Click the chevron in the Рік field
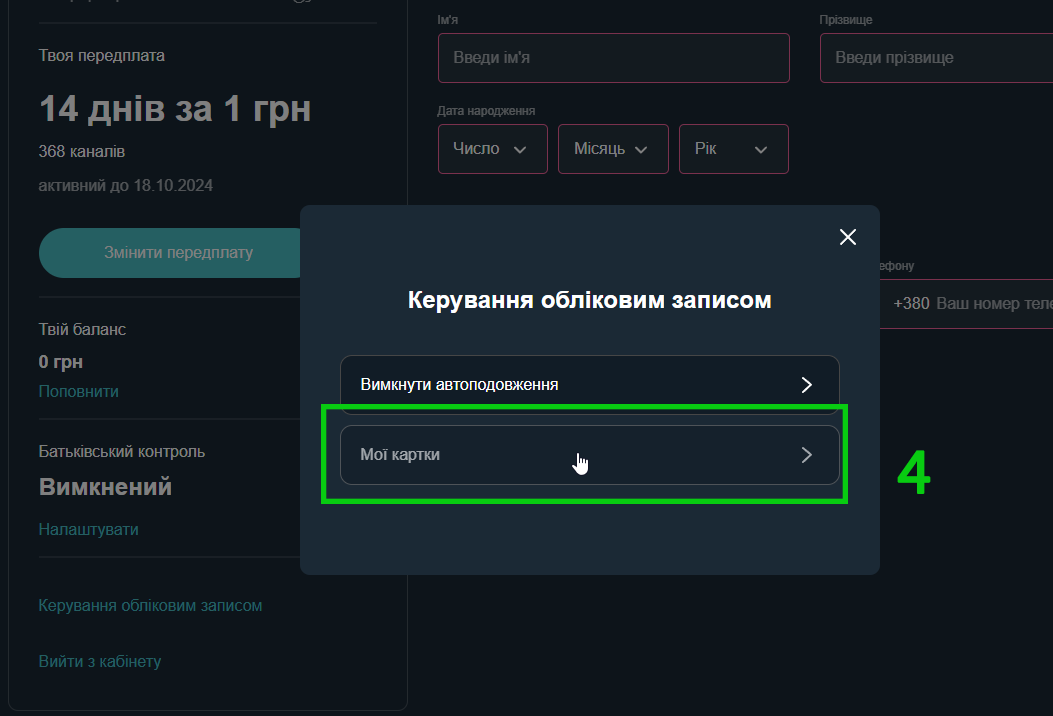The image size is (1053, 716). [x=761, y=149]
